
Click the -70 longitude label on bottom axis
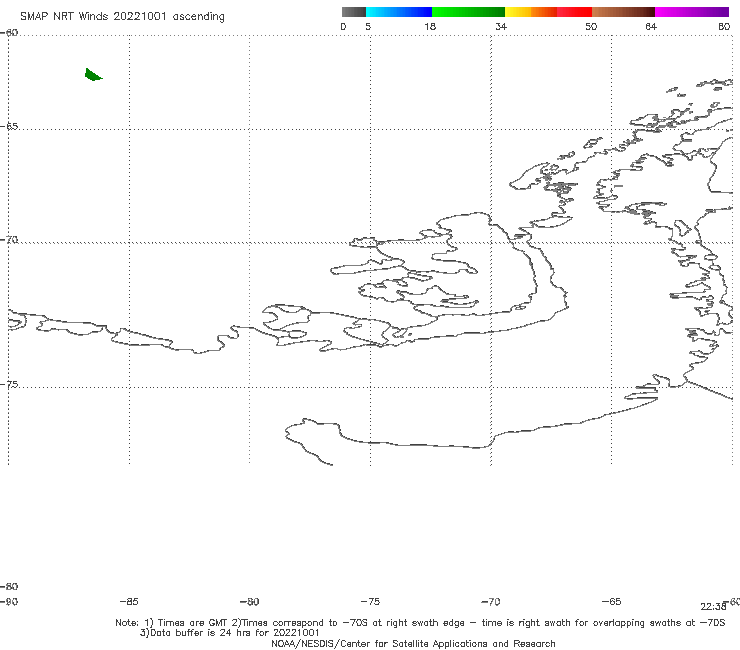tap(490, 601)
